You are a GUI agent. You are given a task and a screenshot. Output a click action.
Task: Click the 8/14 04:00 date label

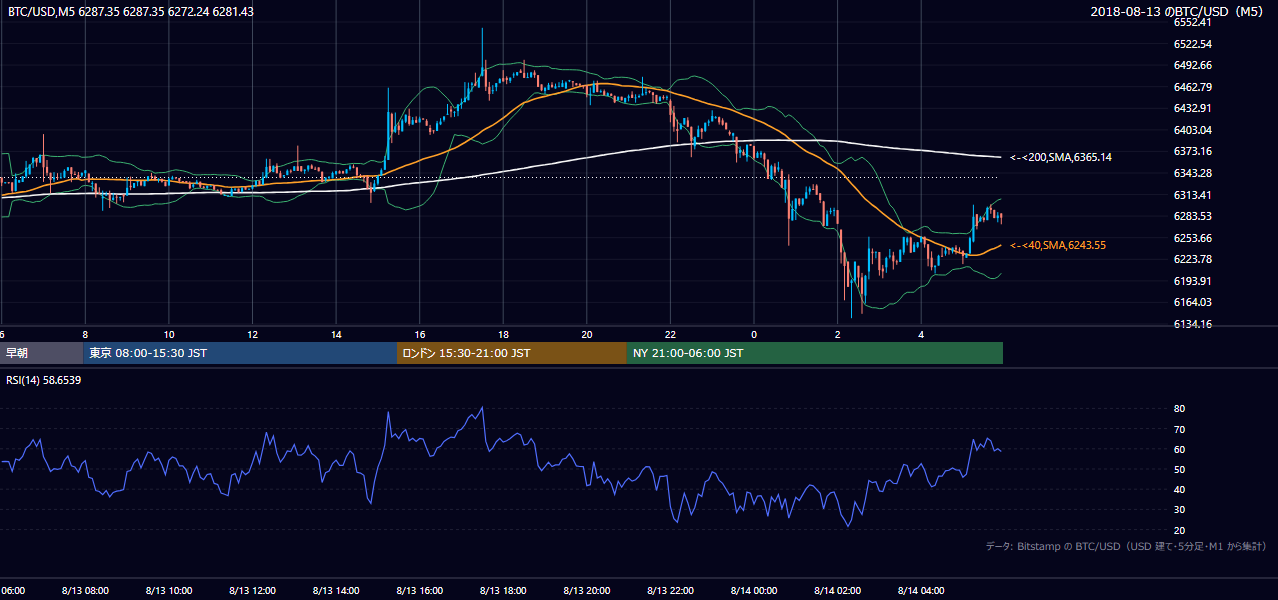(921, 590)
